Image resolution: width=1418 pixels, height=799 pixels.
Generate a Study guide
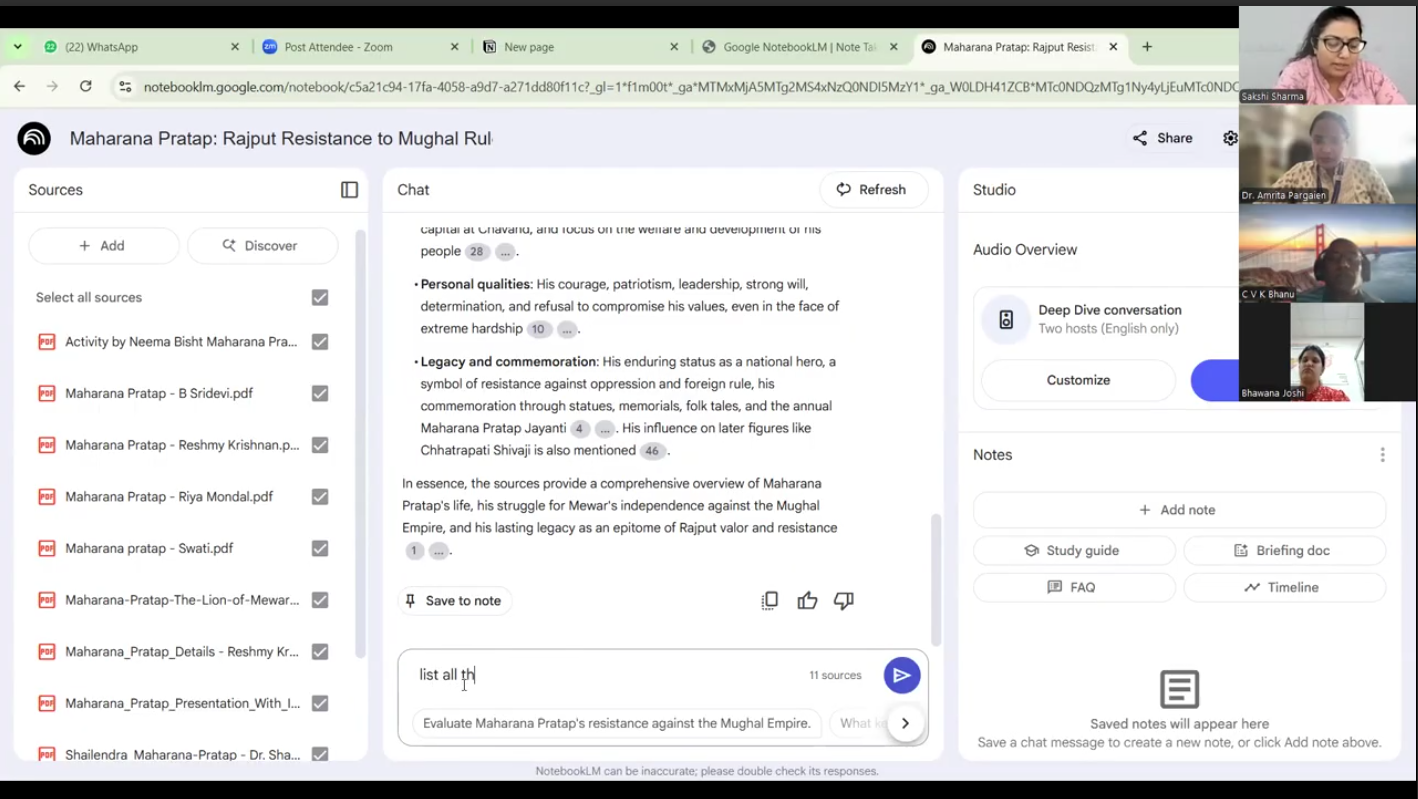1073,551
